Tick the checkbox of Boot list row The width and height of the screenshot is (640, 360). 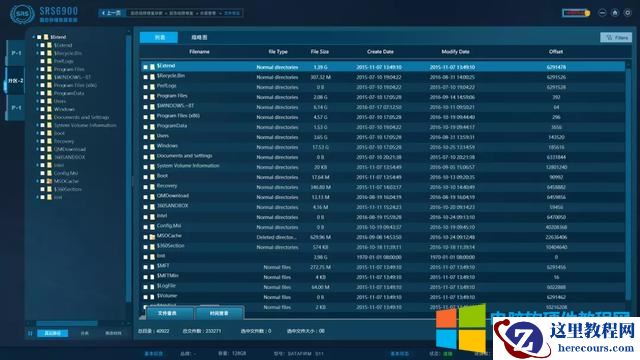pyautogui.click(x=145, y=177)
